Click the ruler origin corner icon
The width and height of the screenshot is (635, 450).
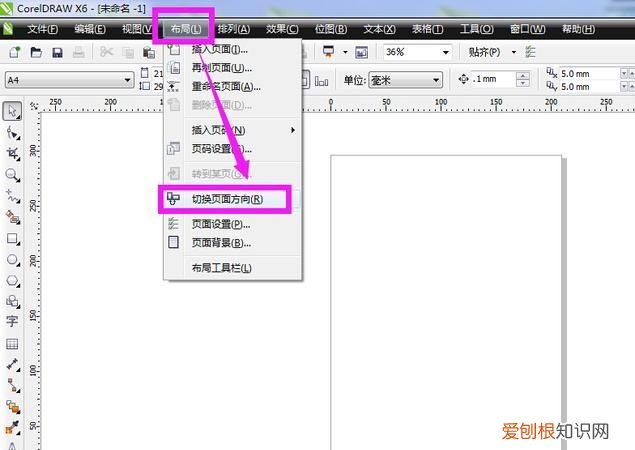pos(34,106)
